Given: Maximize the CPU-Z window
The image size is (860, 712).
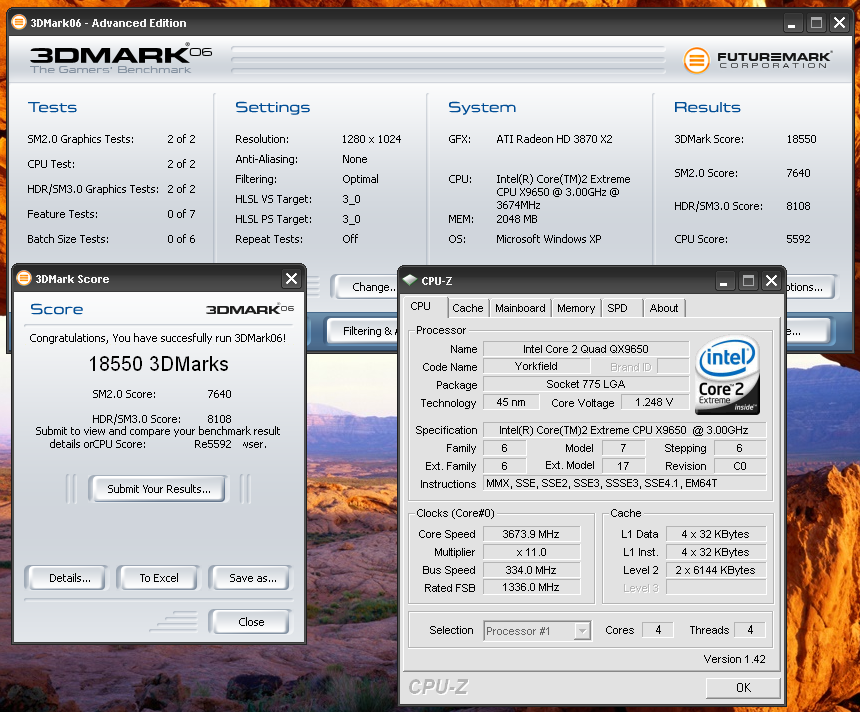Looking at the screenshot, I should tap(748, 281).
